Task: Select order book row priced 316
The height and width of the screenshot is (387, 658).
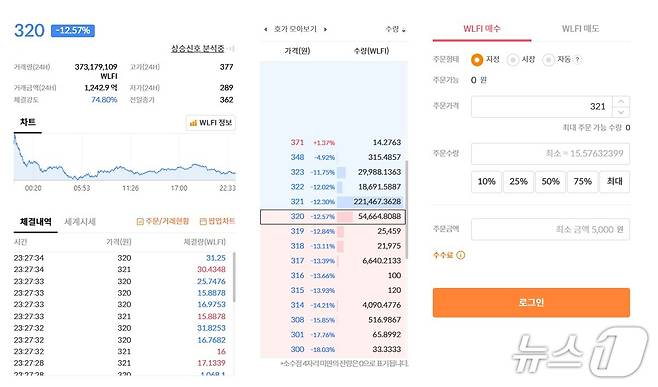Action: (x=334, y=275)
